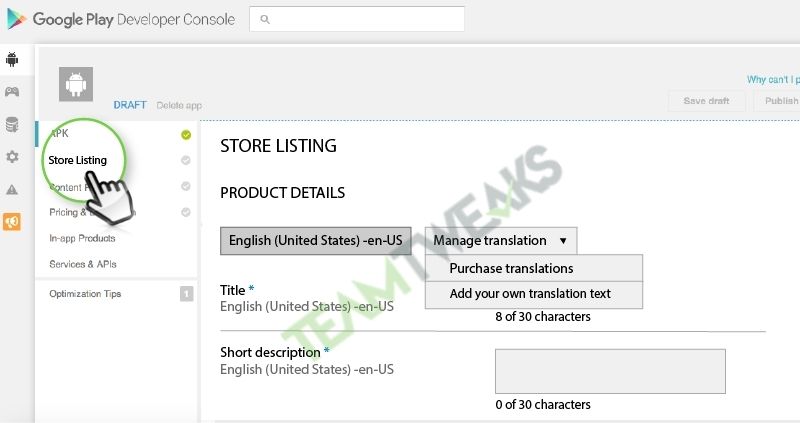
Task: Open the 'Why can't I publish' link
Action: [773, 80]
